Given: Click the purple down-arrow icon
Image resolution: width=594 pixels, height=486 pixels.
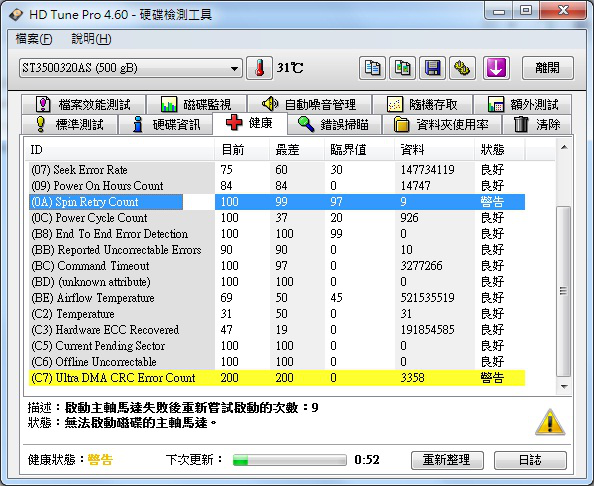Looking at the screenshot, I should pyautogui.click(x=496, y=68).
